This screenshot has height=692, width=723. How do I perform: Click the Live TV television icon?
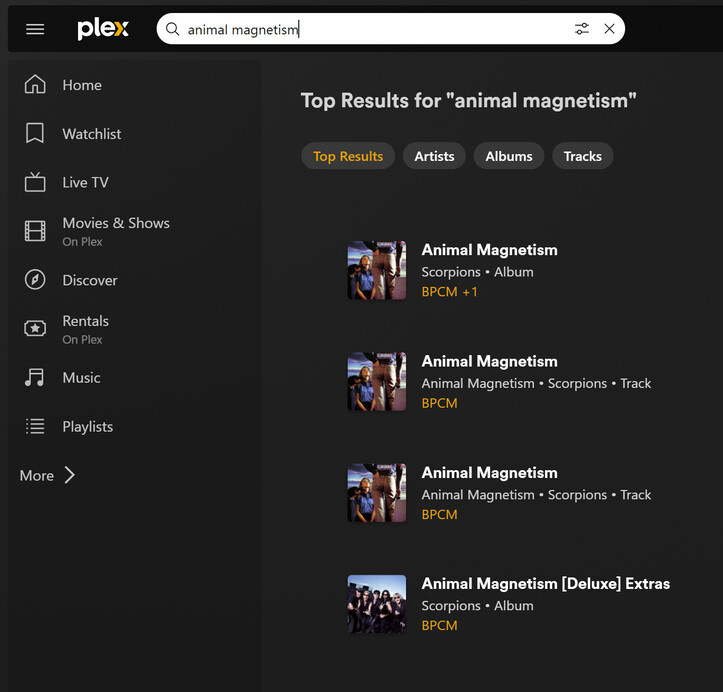click(35, 182)
